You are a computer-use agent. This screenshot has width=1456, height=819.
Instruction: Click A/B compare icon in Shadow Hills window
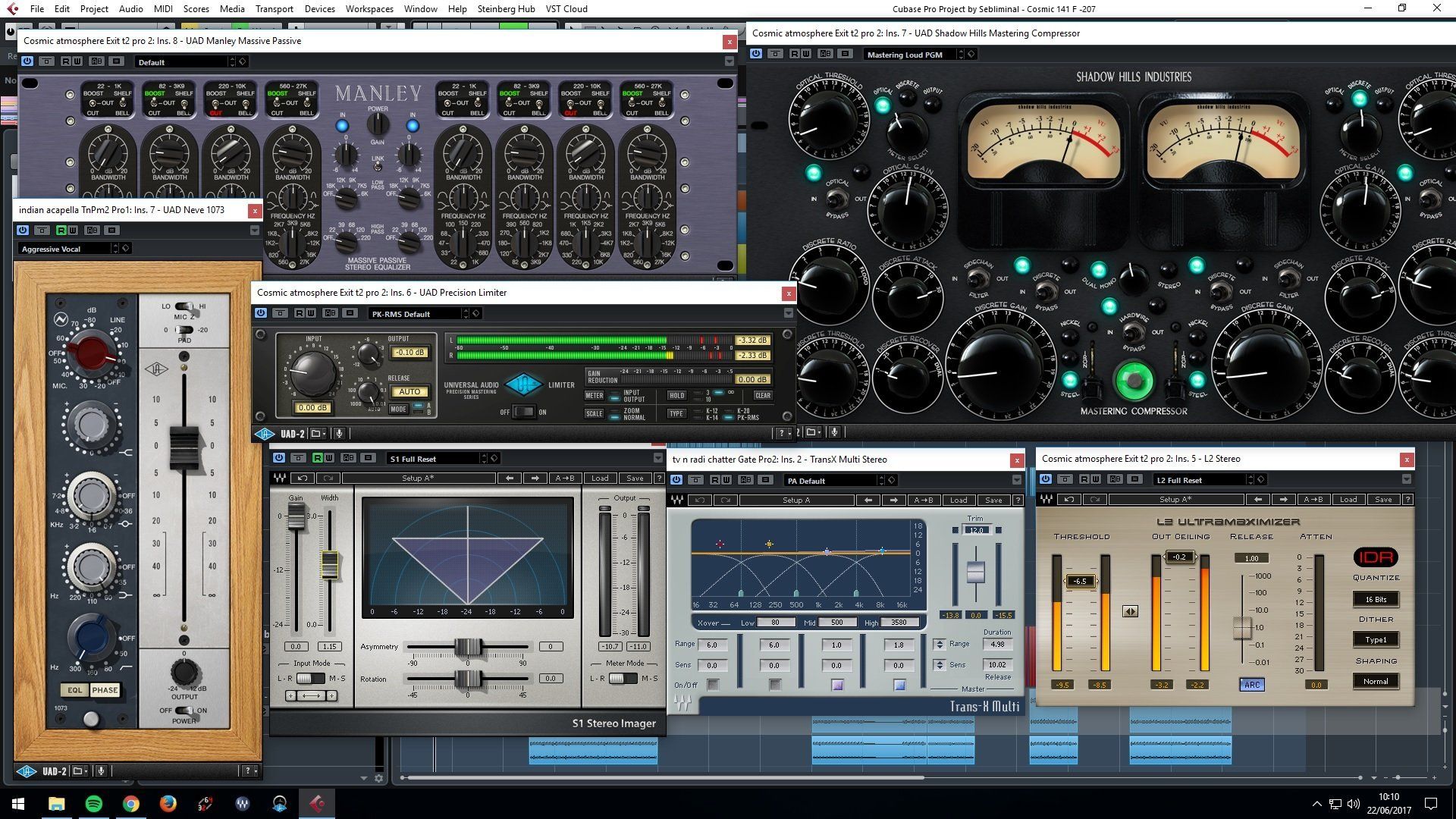[x=825, y=54]
